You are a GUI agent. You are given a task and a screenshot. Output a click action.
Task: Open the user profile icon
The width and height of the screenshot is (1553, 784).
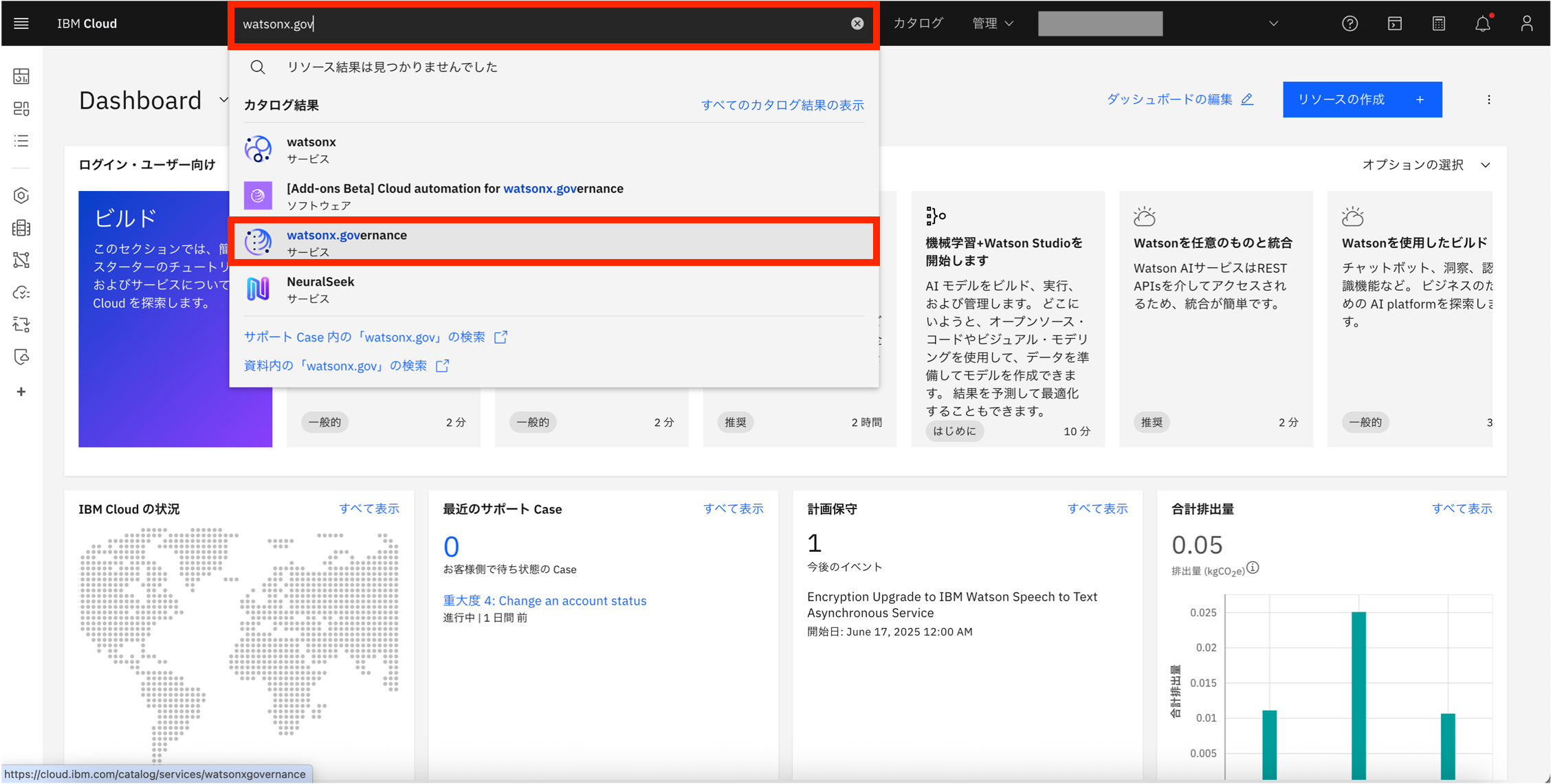pyautogui.click(x=1527, y=23)
